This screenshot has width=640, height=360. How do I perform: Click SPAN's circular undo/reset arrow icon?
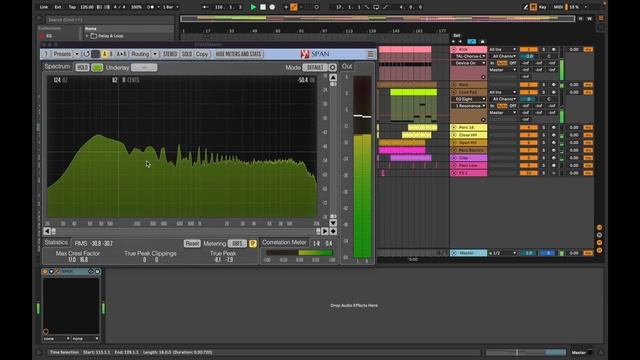pos(86,54)
